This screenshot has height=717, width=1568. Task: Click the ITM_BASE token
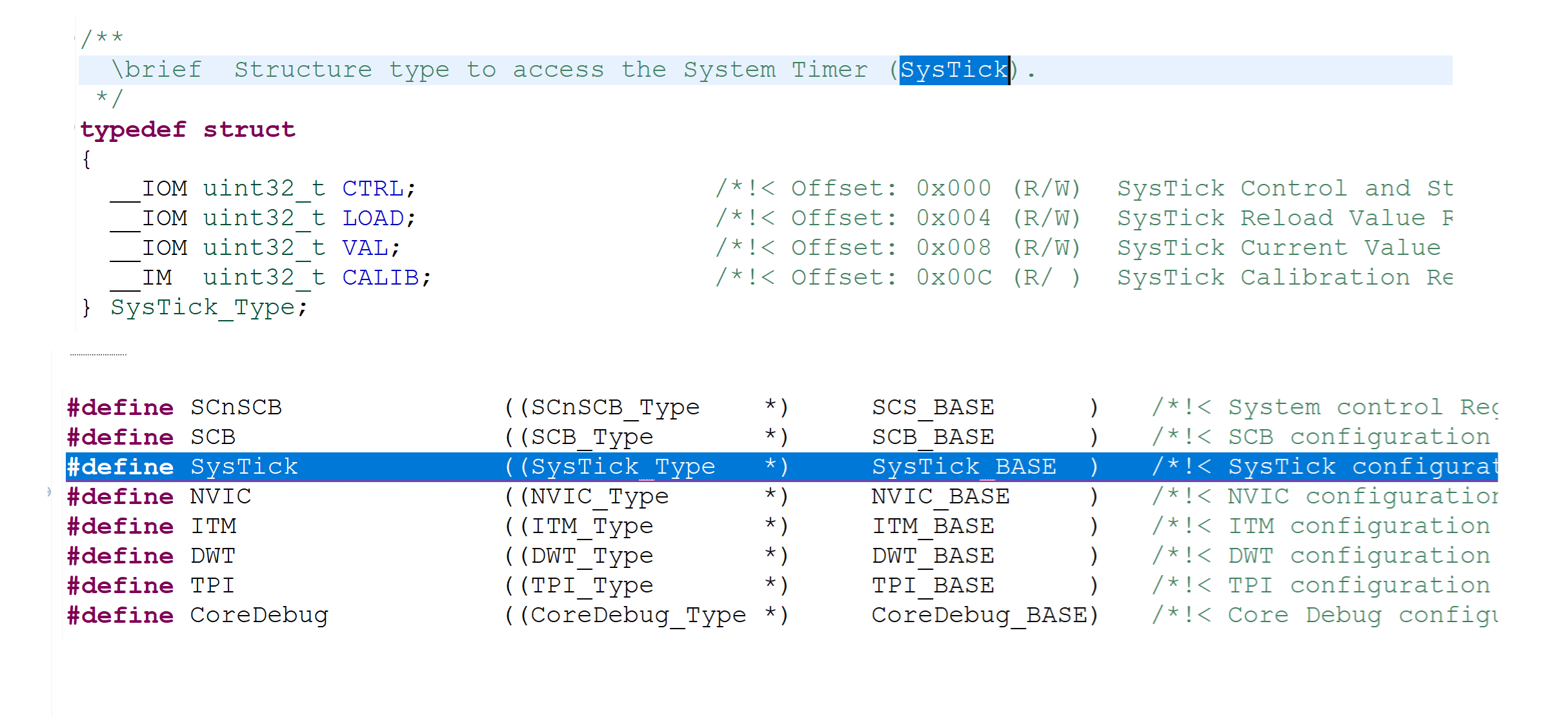coord(934,525)
